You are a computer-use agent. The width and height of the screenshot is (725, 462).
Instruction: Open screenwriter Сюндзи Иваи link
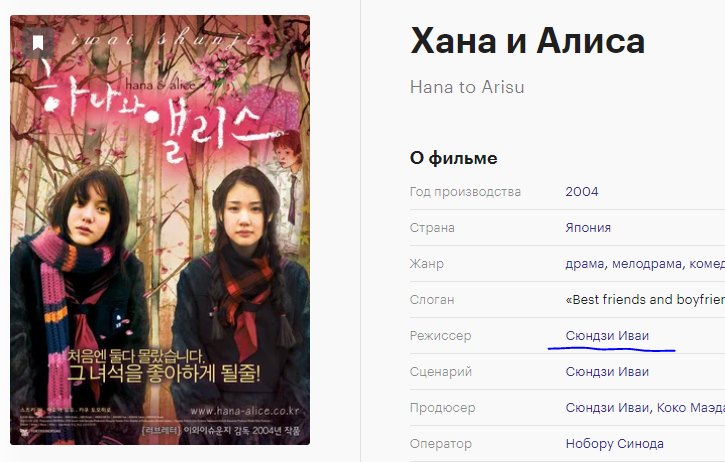607,372
